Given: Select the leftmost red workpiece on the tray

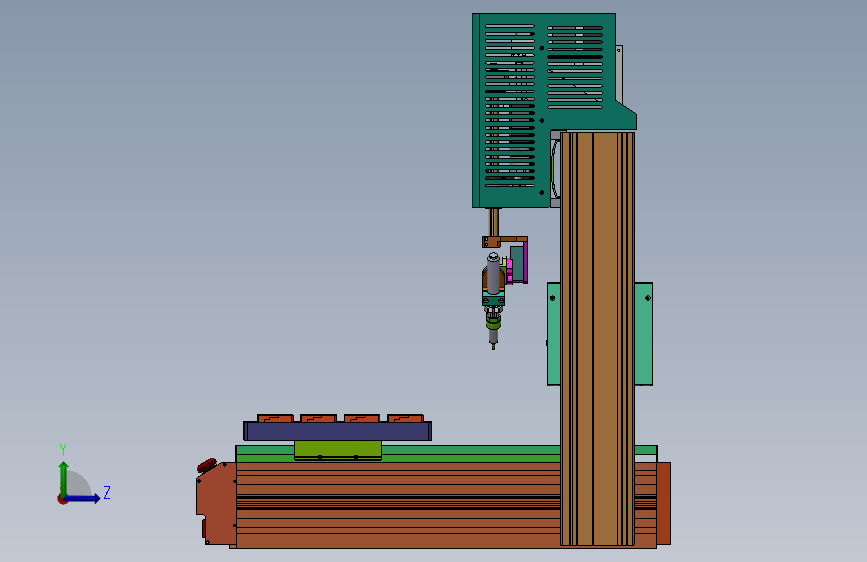Looking at the screenshot, I should pos(275,418).
